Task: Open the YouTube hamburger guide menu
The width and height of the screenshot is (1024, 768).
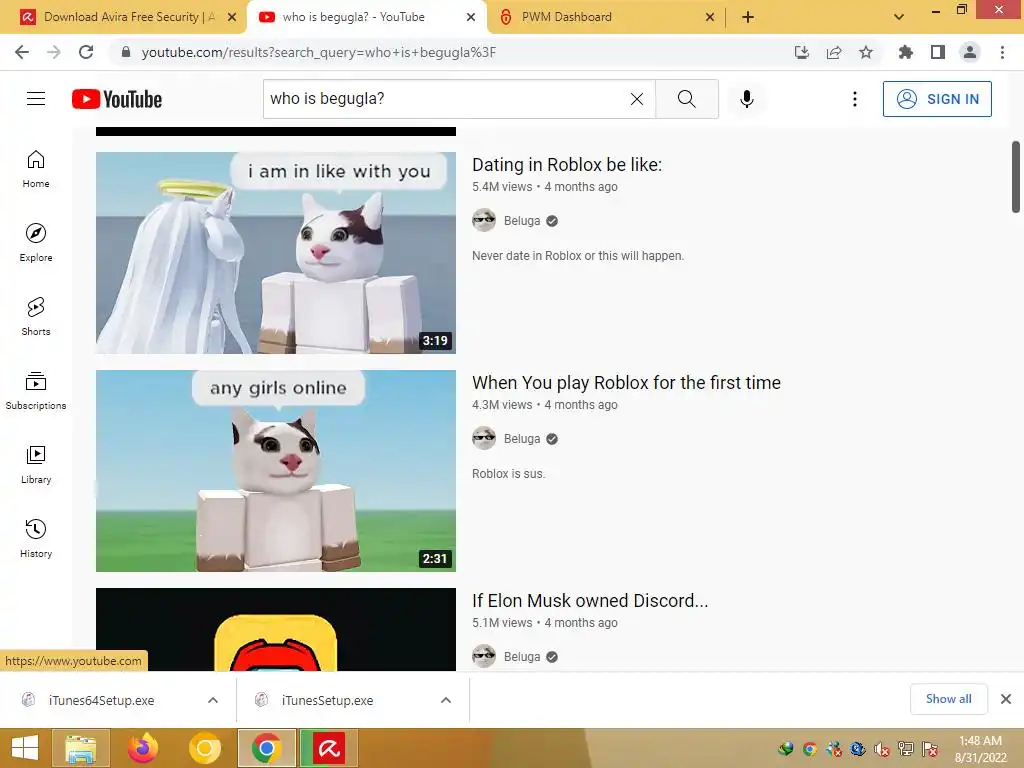Action: [36, 99]
